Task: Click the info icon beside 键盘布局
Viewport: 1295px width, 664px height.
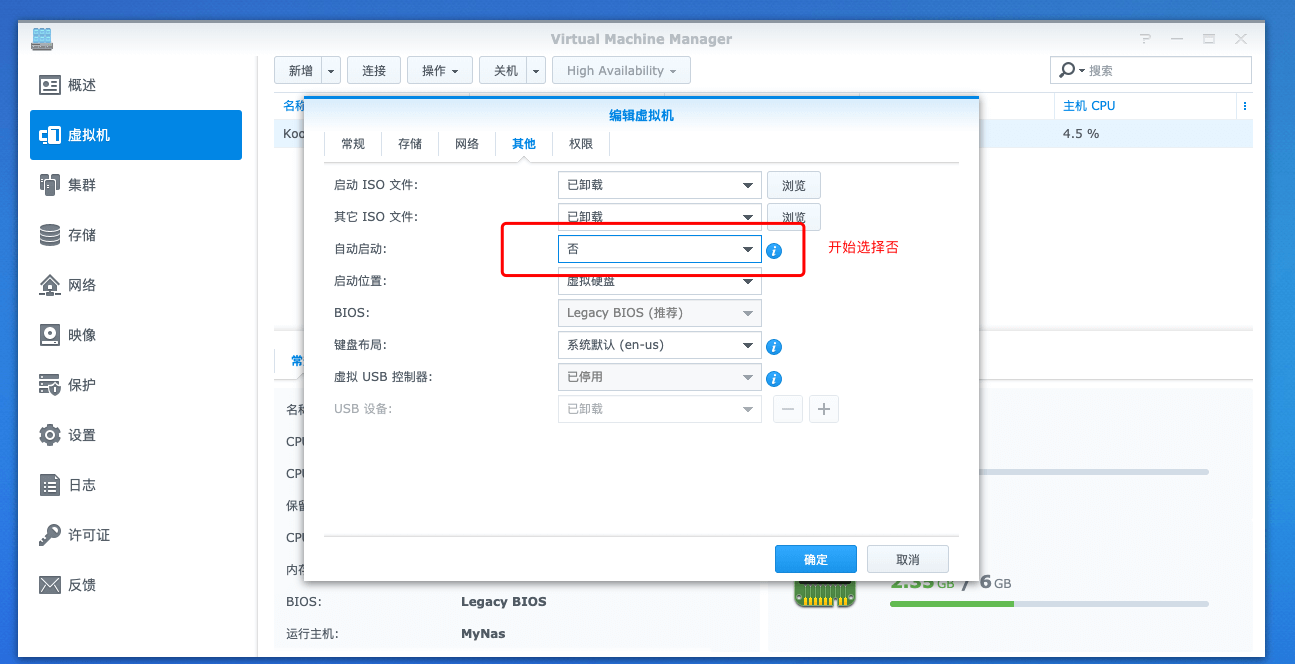Action: (x=774, y=346)
